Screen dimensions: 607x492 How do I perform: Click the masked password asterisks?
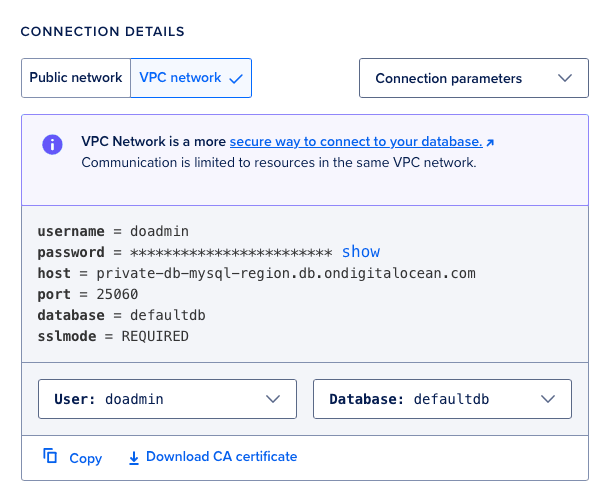[231, 252]
